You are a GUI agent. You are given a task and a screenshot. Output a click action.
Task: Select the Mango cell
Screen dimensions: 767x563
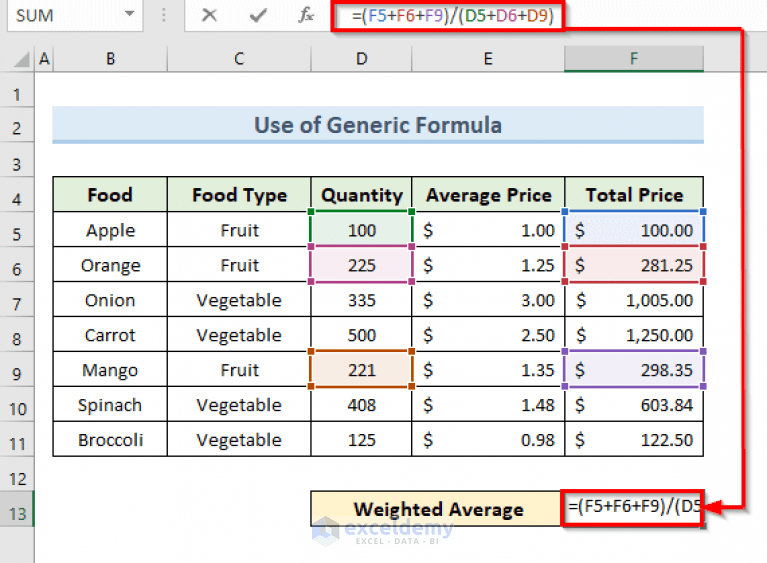tap(110, 369)
